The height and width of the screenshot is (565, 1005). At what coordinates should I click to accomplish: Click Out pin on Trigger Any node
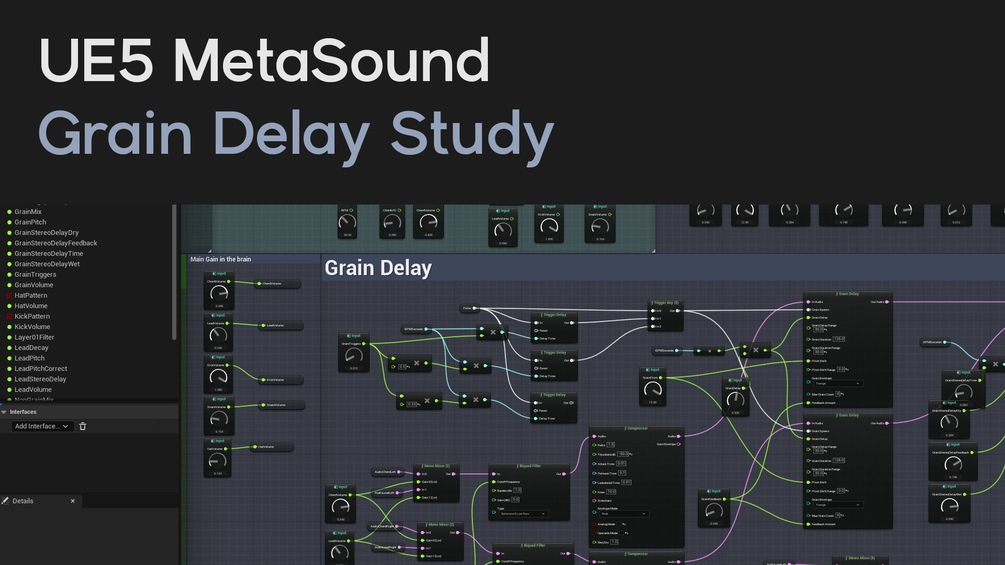point(678,311)
